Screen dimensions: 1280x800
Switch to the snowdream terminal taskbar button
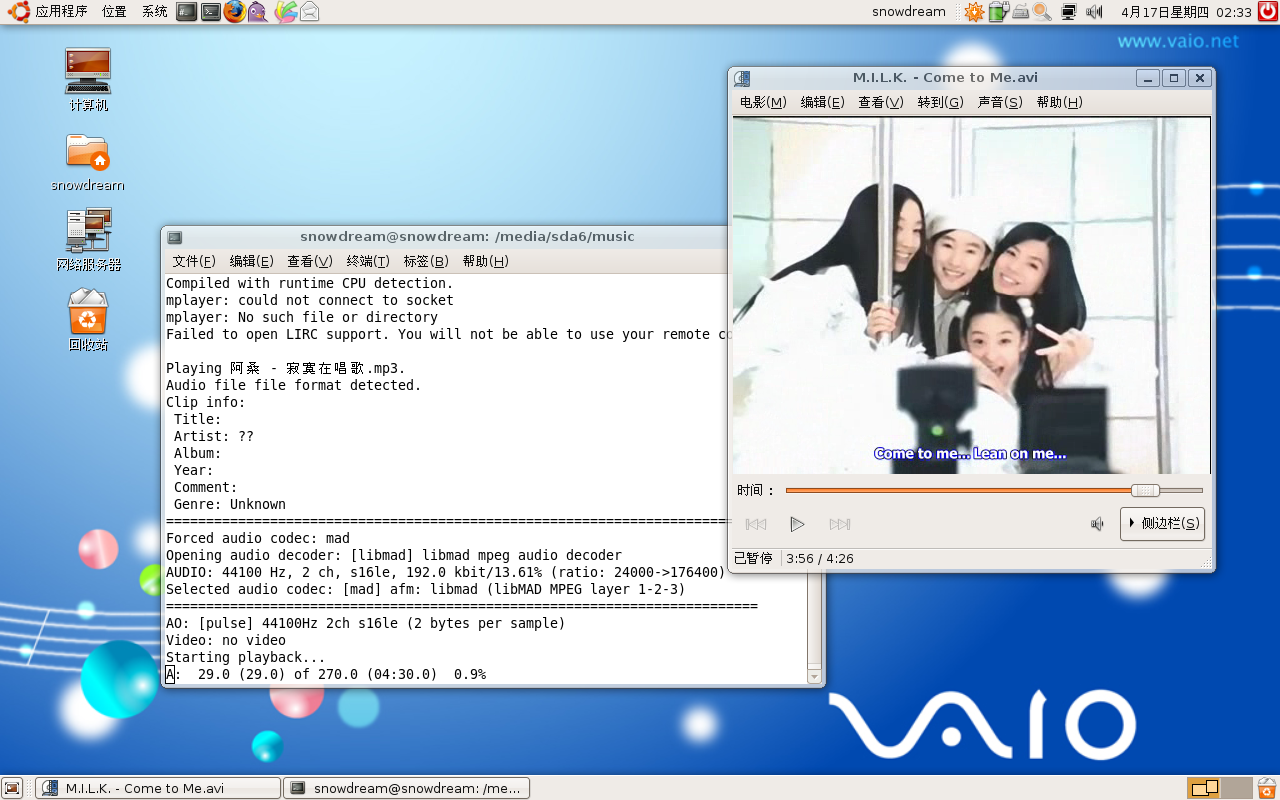click(406, 788)
